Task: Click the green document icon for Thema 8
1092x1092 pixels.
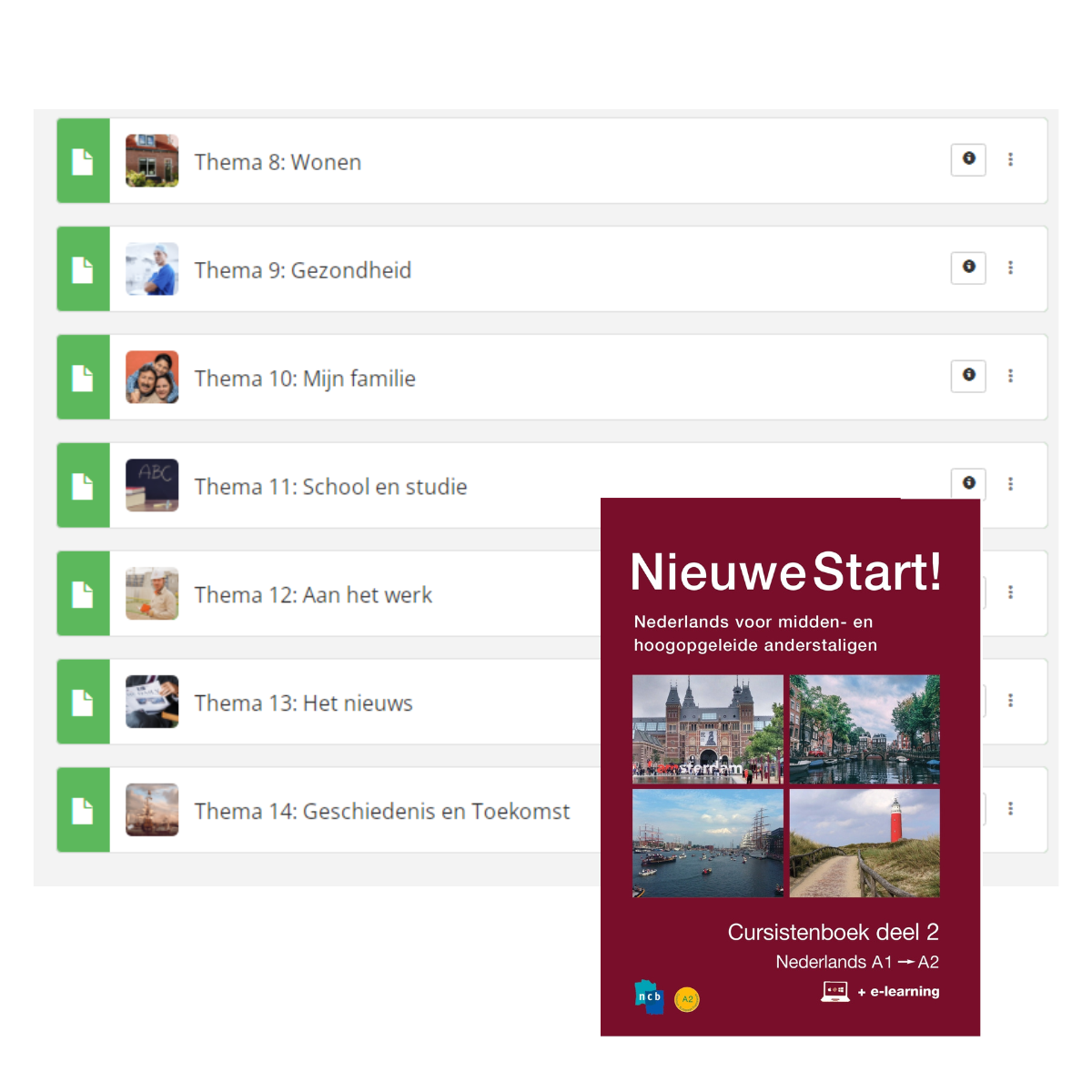Action: 83,162
